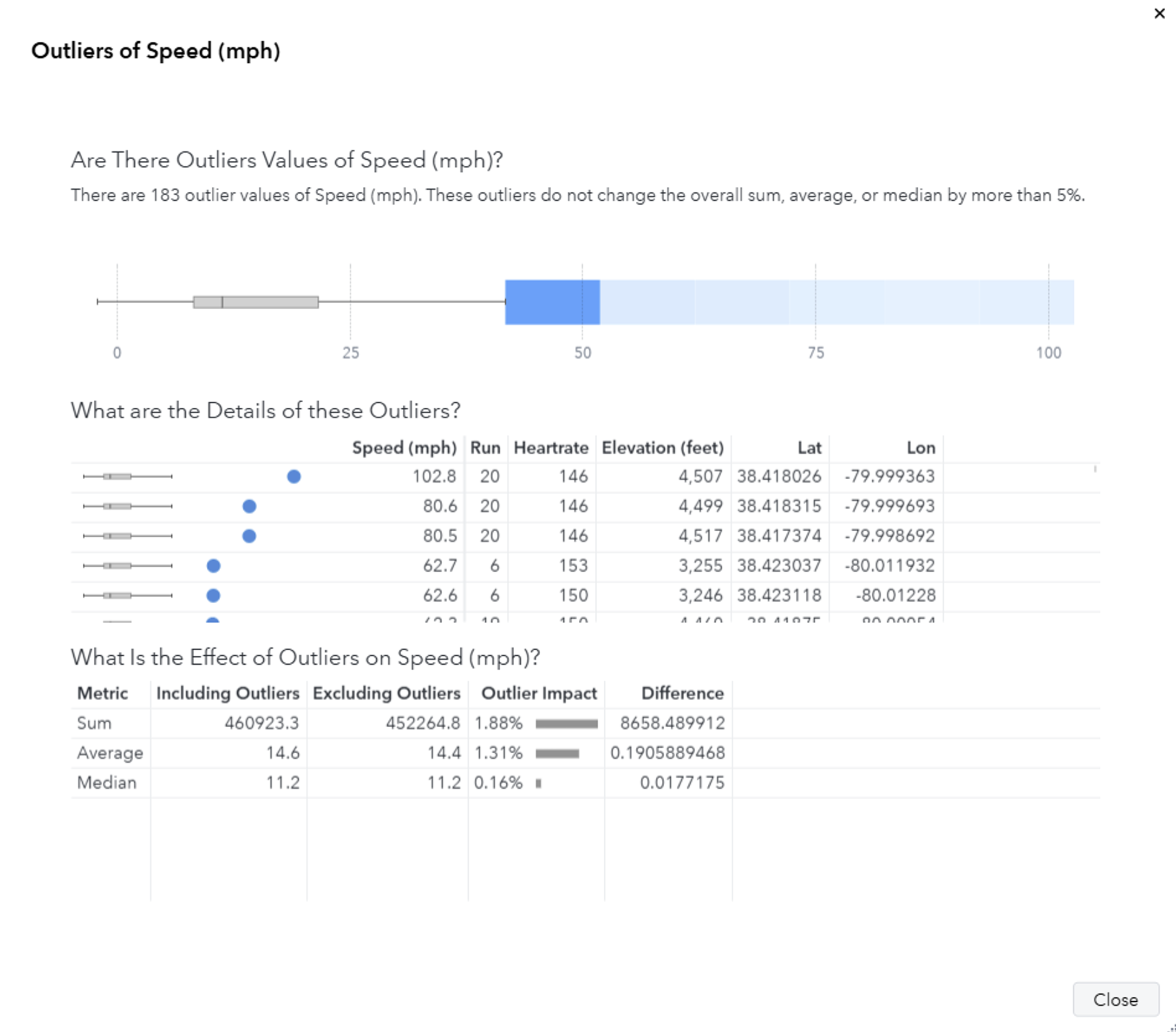The width and height of the screenshot is (1176, 1032).
Task: Sort by Speed (mph) column header
Action: (x=404, y=448)
